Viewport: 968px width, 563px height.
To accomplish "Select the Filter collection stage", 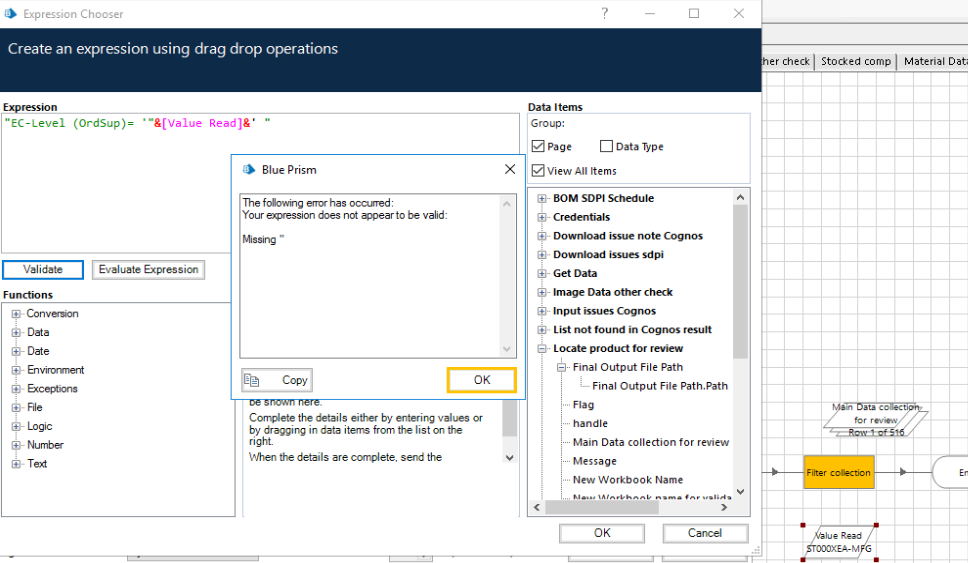I will click(x=838, y=472).
